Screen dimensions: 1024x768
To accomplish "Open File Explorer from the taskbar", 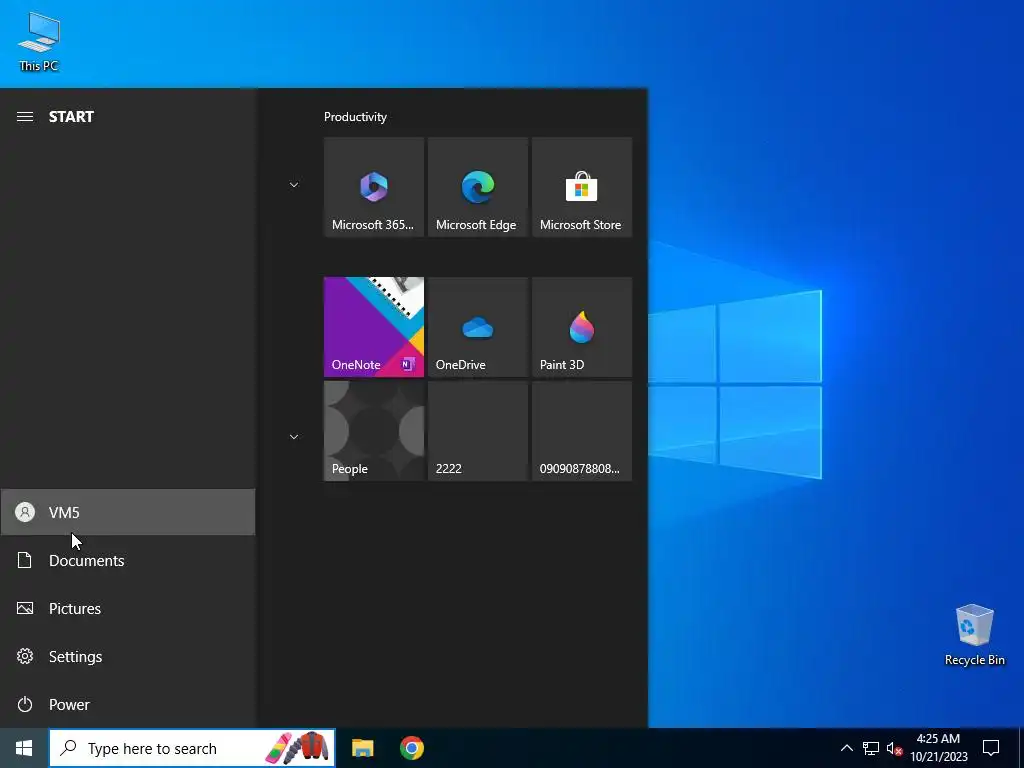I will coord(362,748).
